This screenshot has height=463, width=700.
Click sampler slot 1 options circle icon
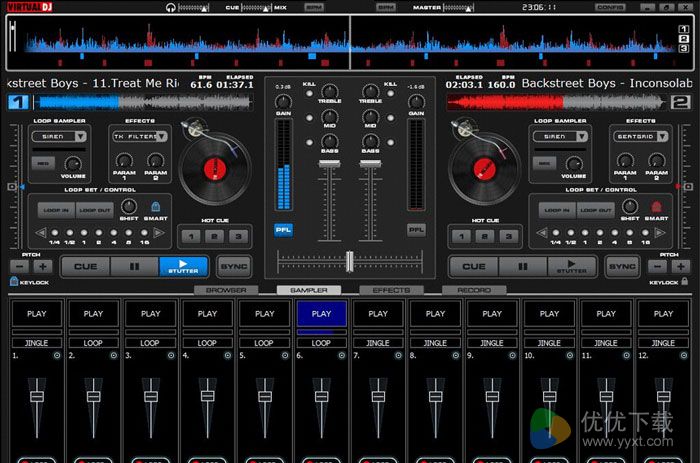click(57, 355)
